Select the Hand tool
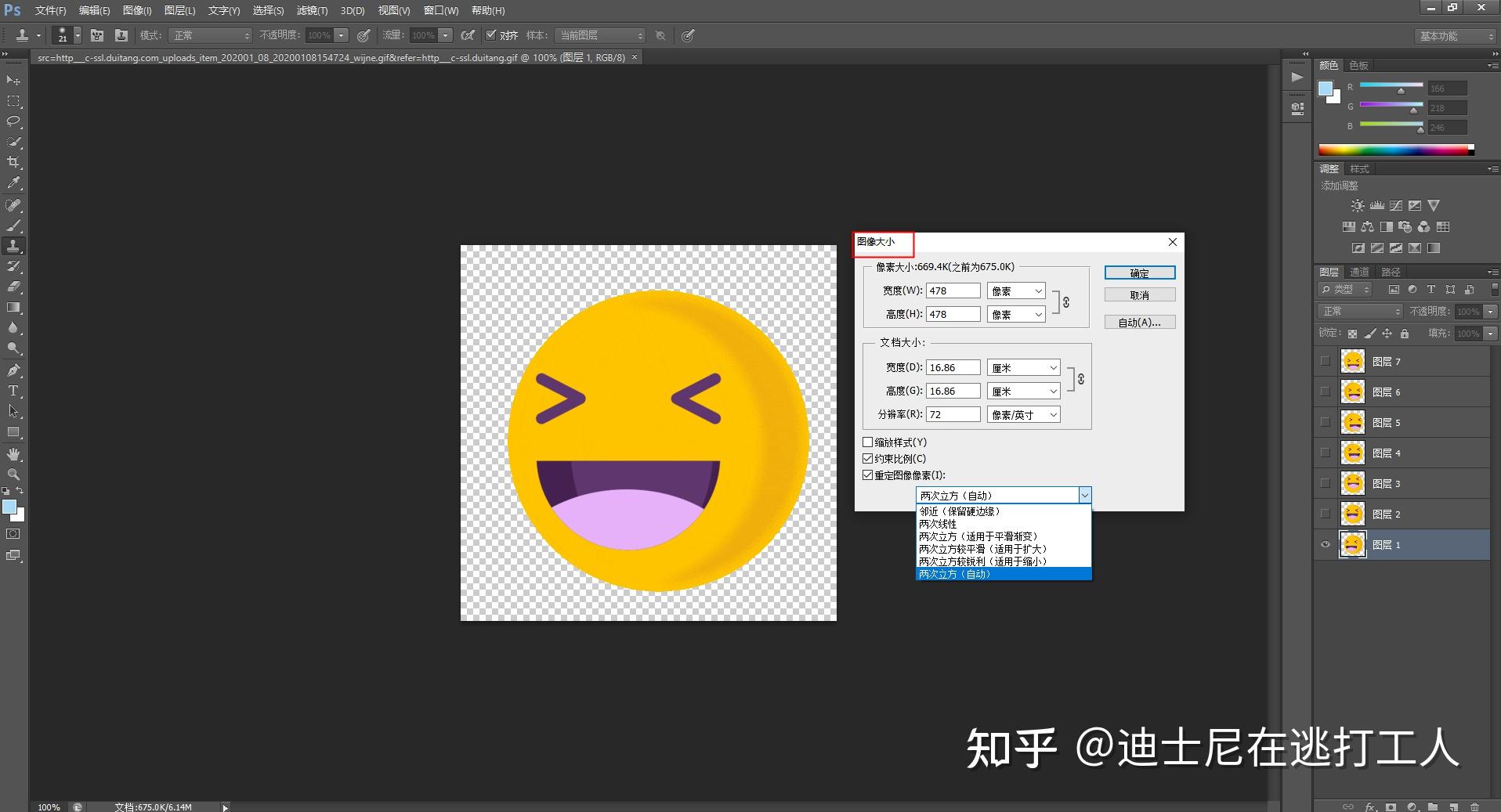Image resolution: width=1501 pixels, height=812 pixels. 13,454
